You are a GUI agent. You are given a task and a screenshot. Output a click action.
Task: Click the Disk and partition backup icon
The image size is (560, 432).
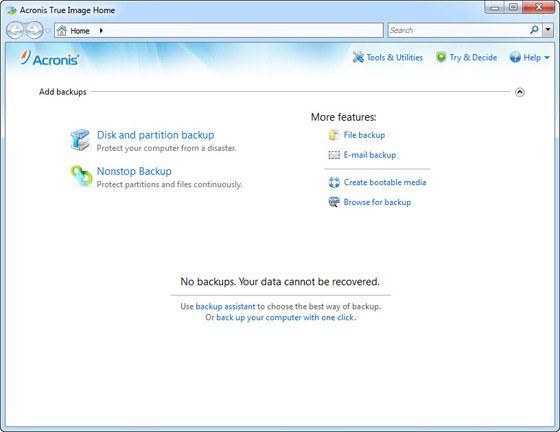click(80, 140)
